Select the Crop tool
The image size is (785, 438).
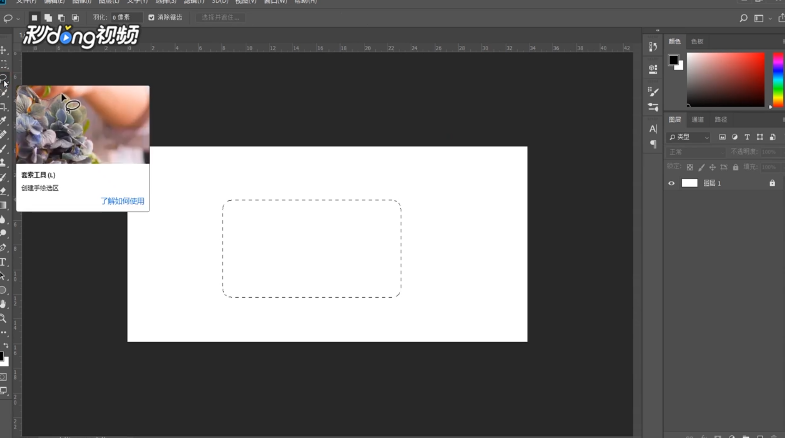(x=4, y=107)
